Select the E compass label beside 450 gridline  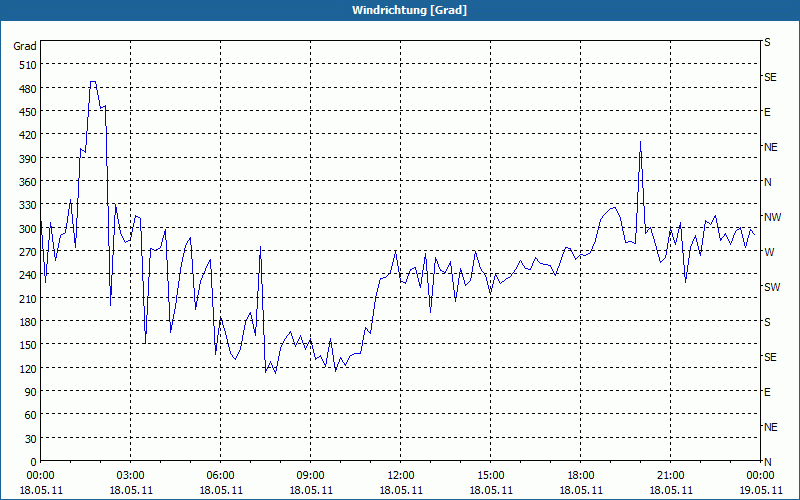pos(767,112)
